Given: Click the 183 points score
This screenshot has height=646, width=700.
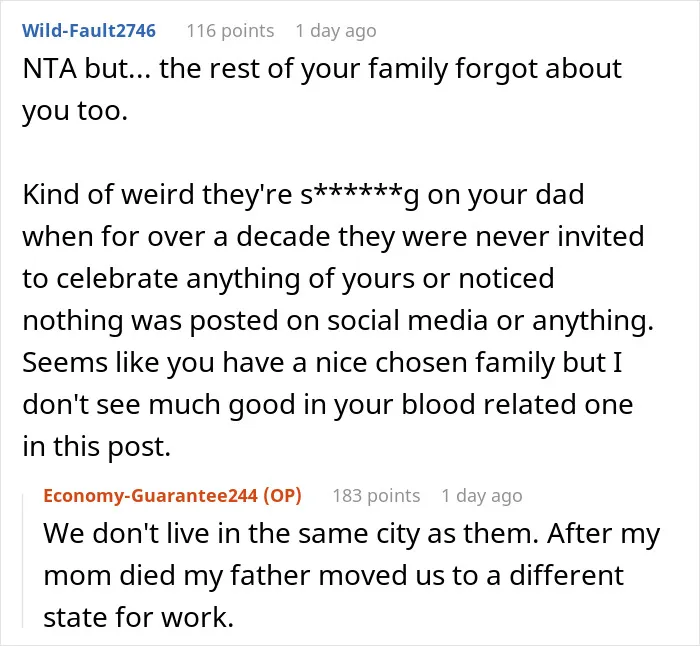Looking at the screenshot, I should click(376, 496).
